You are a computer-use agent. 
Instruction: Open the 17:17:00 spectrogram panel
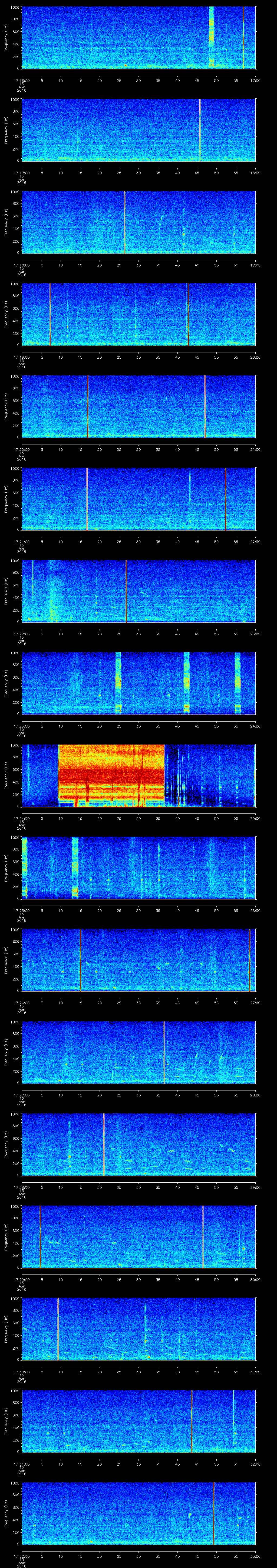pyautogui.click(x=138, y=130)
